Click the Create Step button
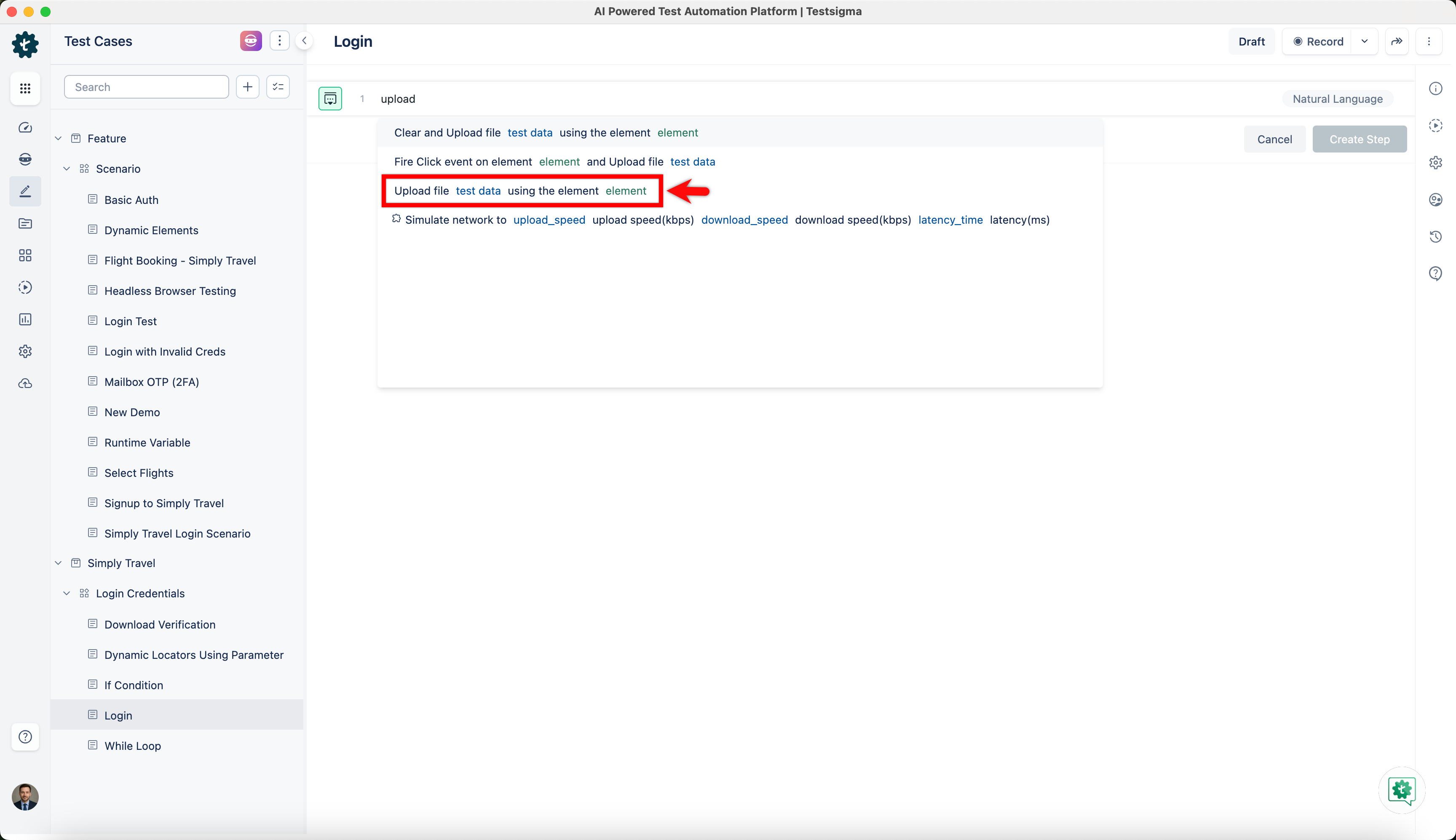Viewport: 1456px width, 840px height. pos(1359,139)
